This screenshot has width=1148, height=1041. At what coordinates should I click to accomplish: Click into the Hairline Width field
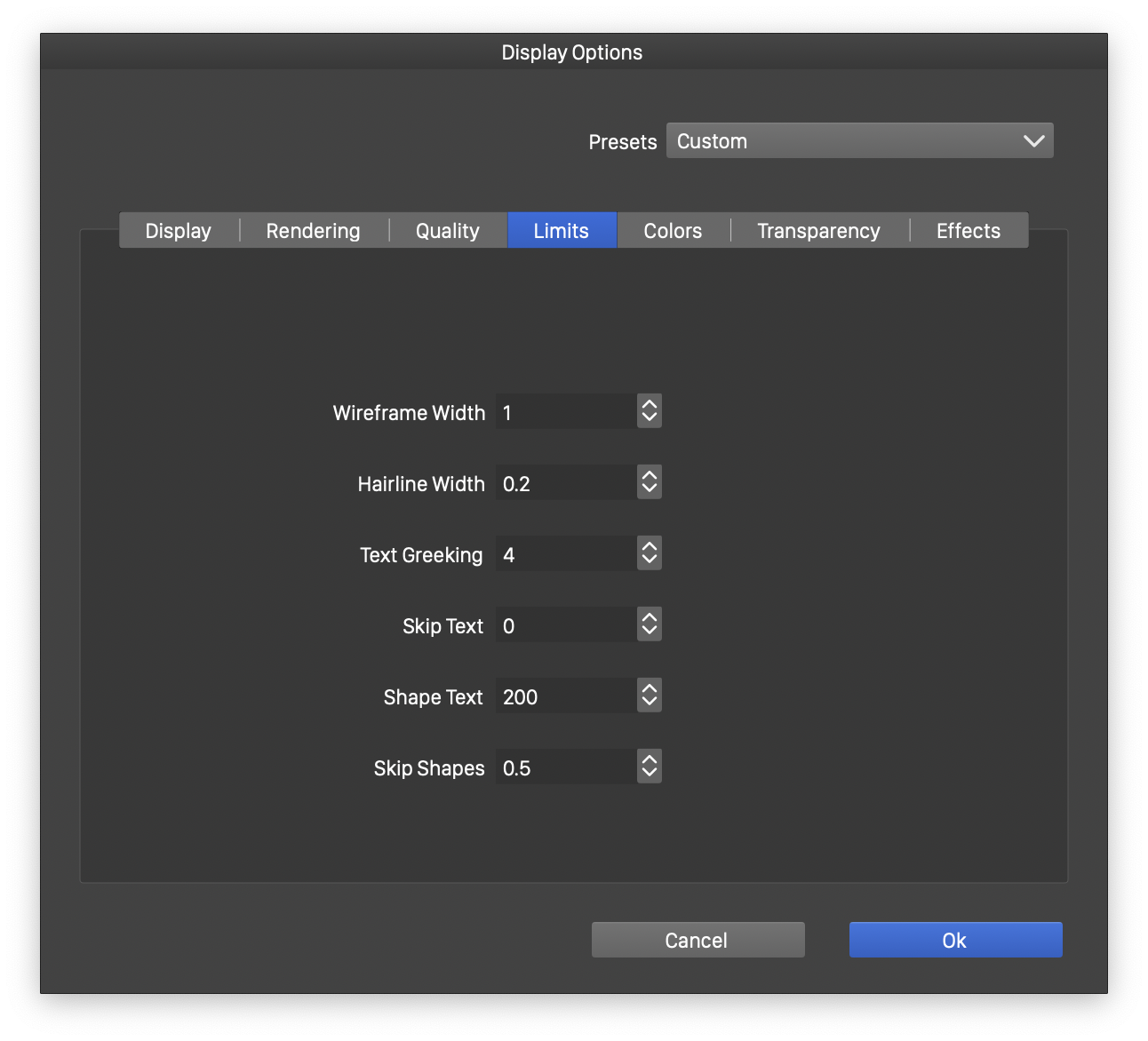coord(565,483)
